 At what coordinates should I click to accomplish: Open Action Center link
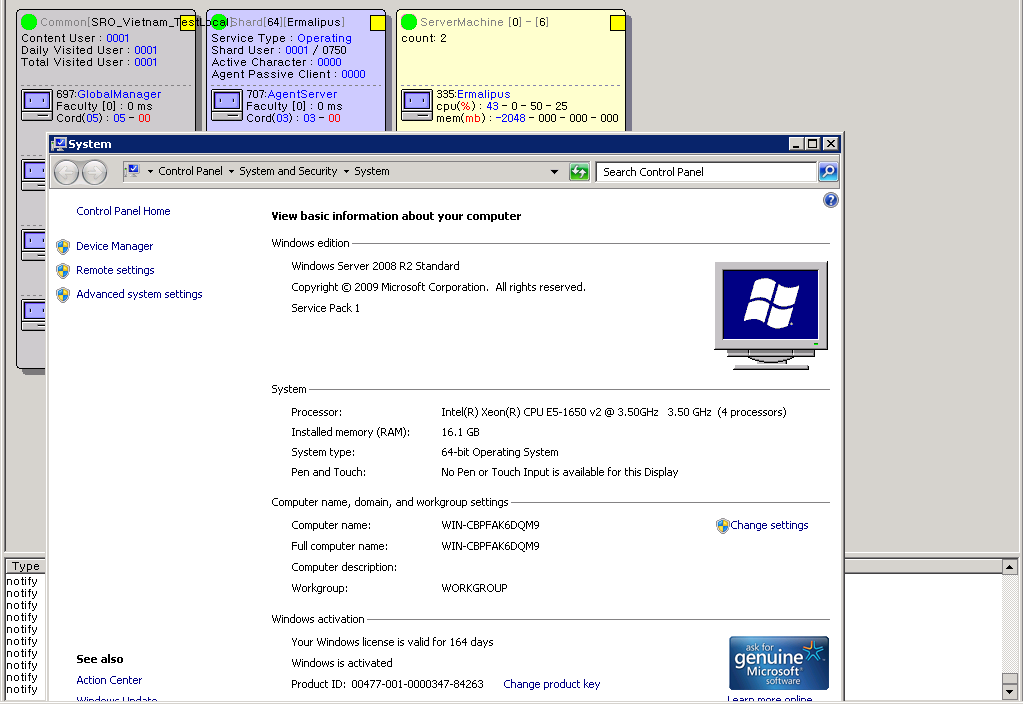click(x=109, y=680)
